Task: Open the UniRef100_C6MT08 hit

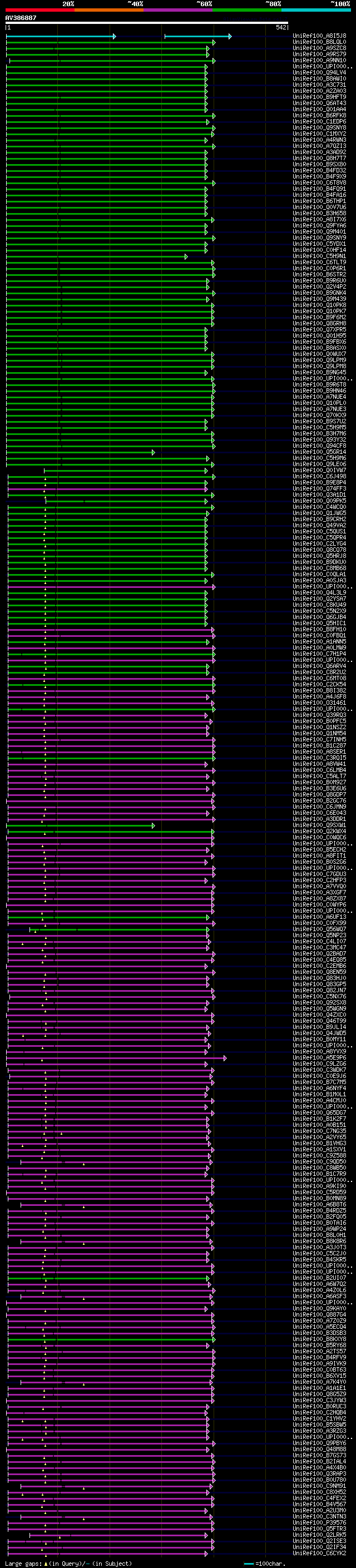Action: click(319, 678)
